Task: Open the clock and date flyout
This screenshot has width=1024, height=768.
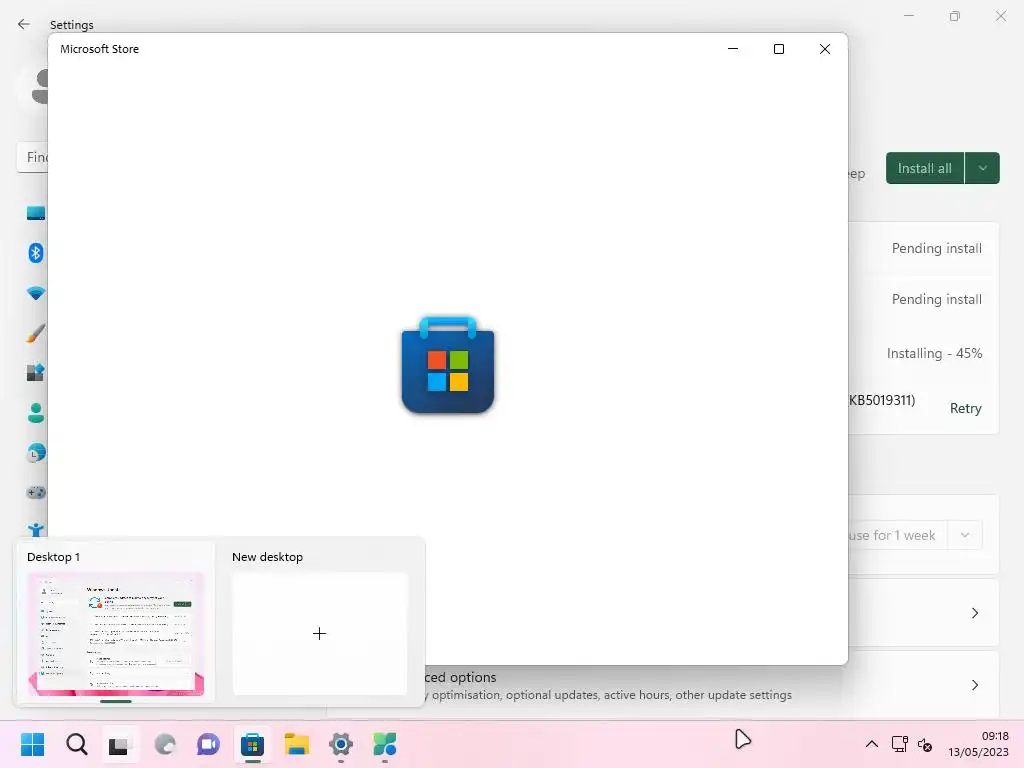Action: (x=978, y=744)
